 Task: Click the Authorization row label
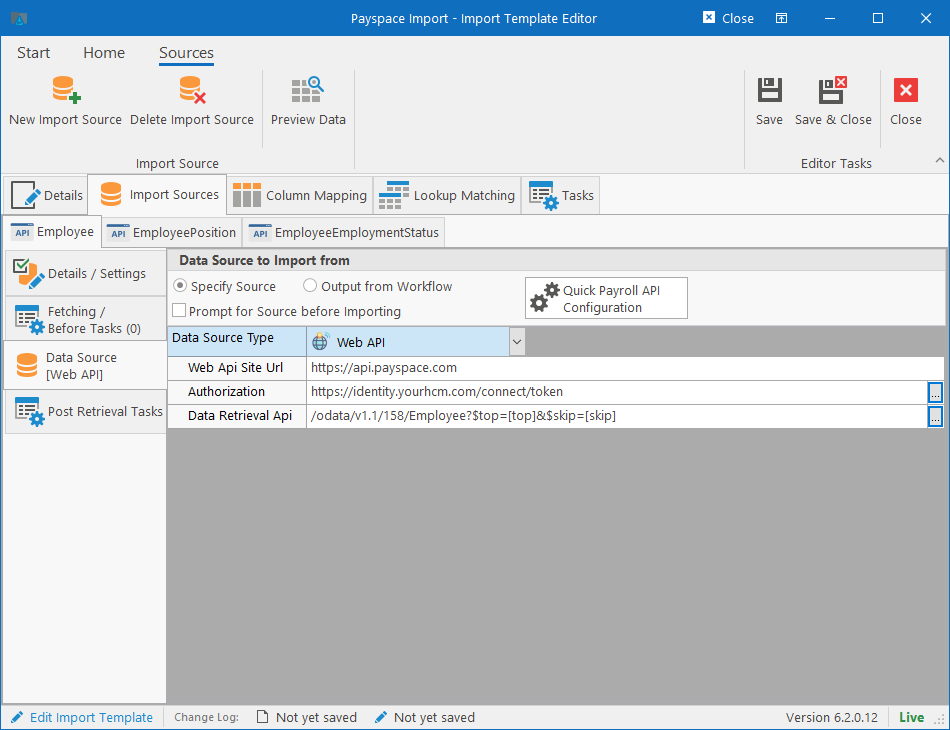[226, 392]
